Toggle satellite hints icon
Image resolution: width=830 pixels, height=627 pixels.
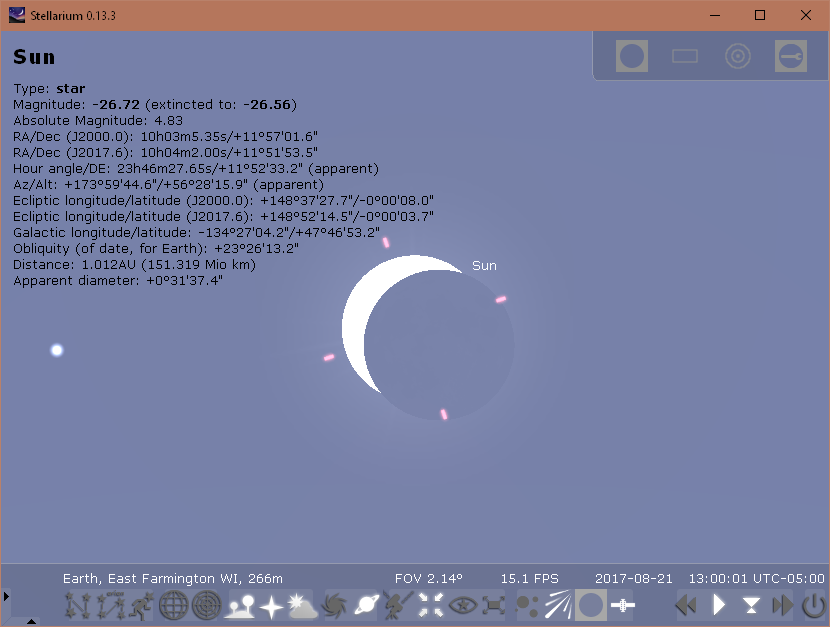pyautogui.click(x=622, y=605)
